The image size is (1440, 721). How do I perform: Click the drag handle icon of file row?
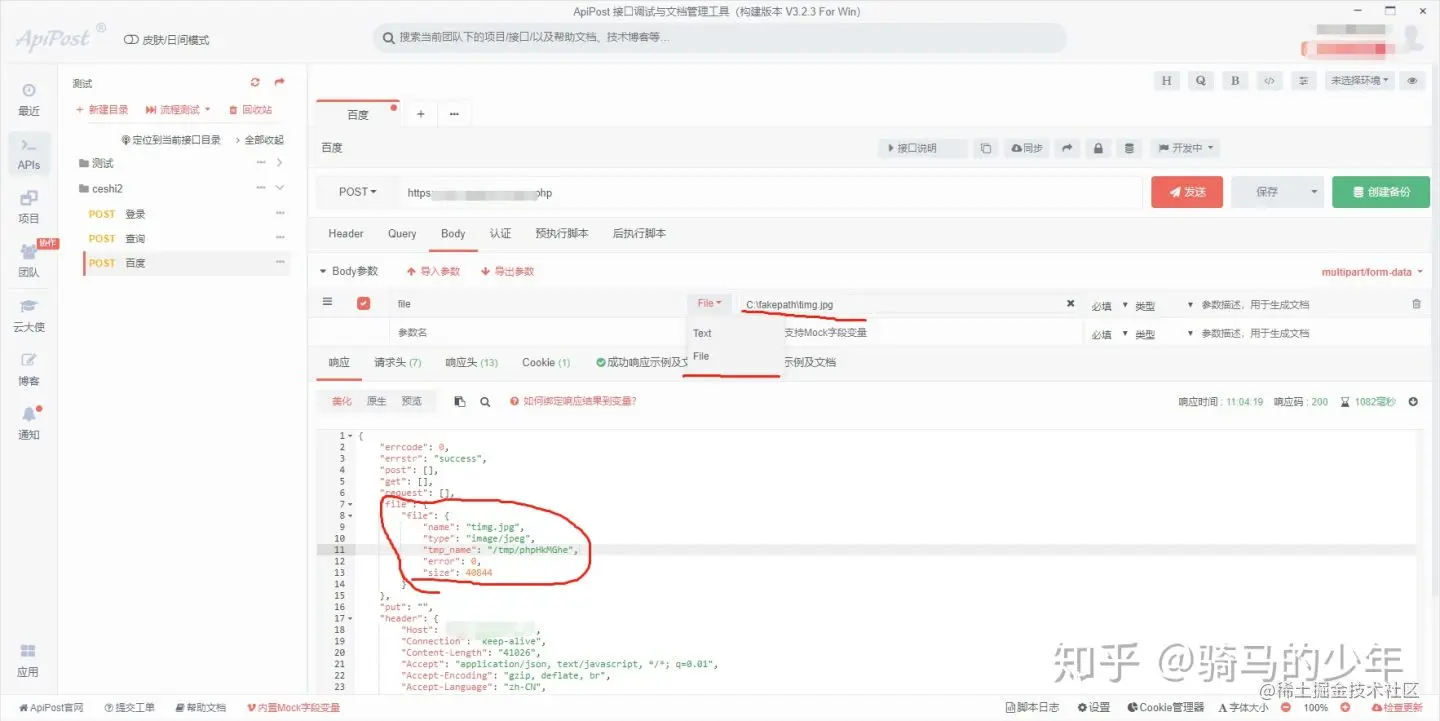[327, 302]
